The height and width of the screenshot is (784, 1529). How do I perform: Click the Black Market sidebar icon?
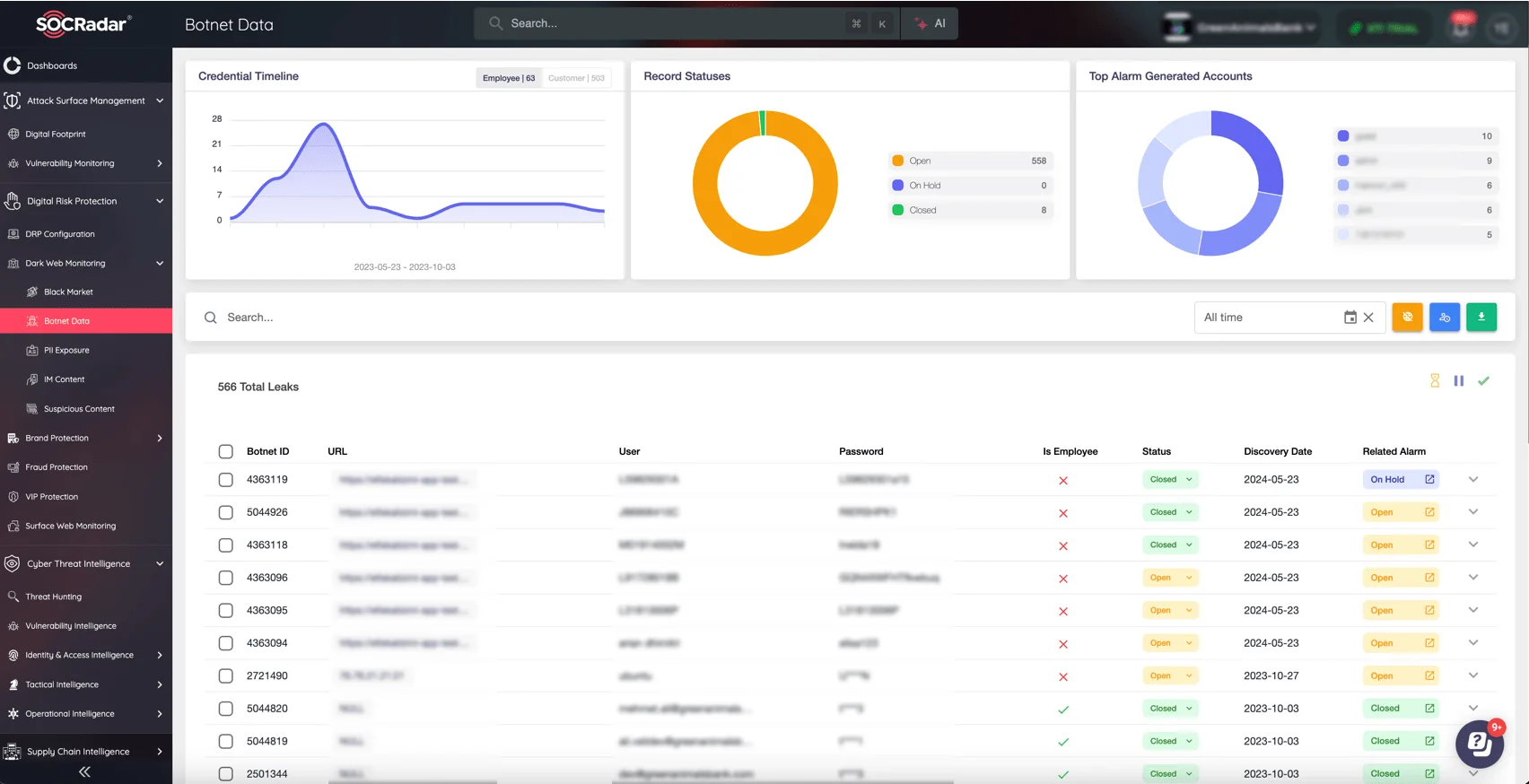(x=32, y=292)
